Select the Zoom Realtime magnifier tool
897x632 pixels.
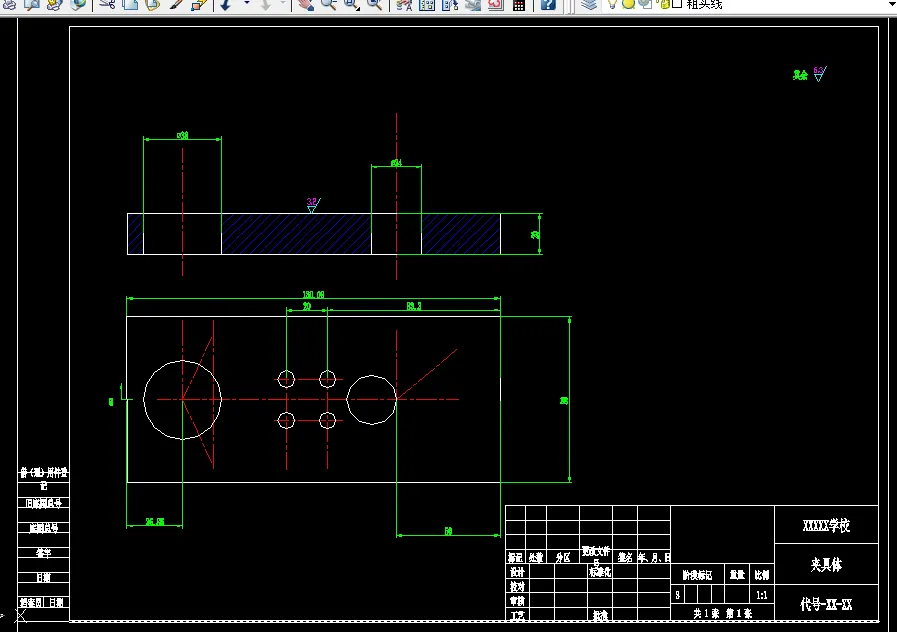pyautogui.click(x=329, y=5)
